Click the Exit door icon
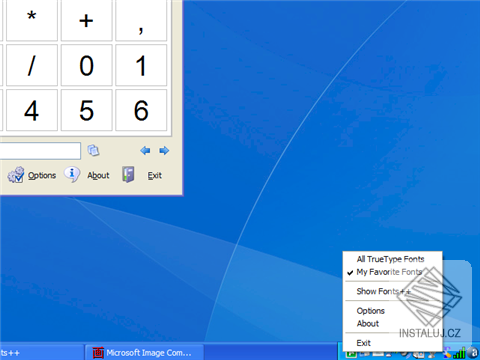 128,174
